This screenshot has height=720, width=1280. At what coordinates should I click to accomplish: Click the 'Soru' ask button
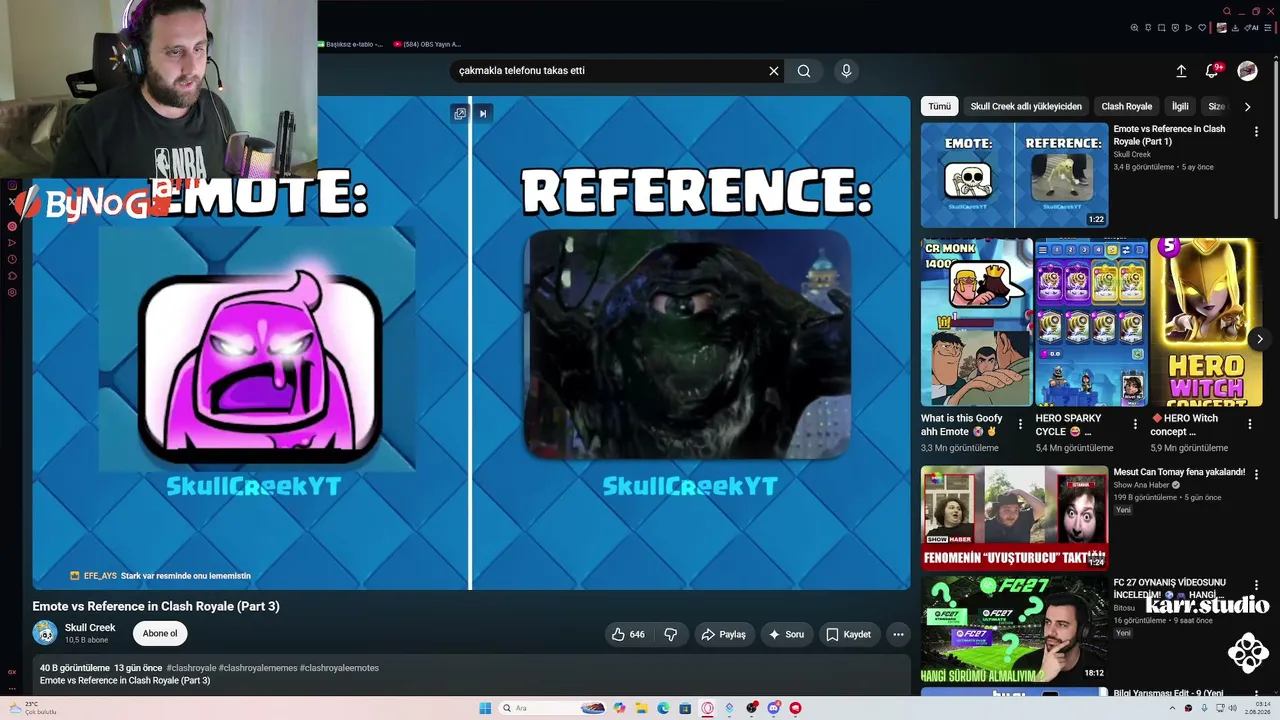[x=786, y=634]
